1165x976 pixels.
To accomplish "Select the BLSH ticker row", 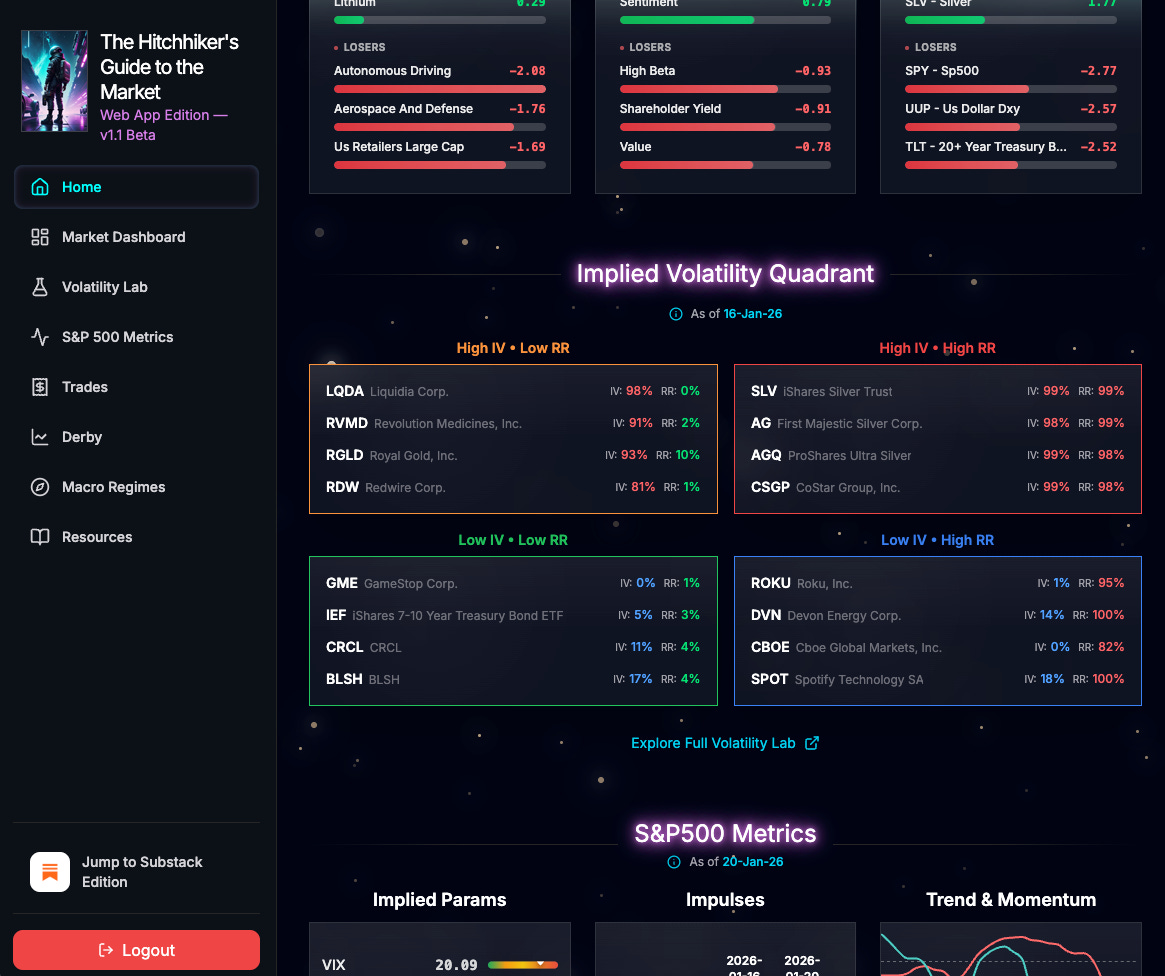I will point(513,679).
